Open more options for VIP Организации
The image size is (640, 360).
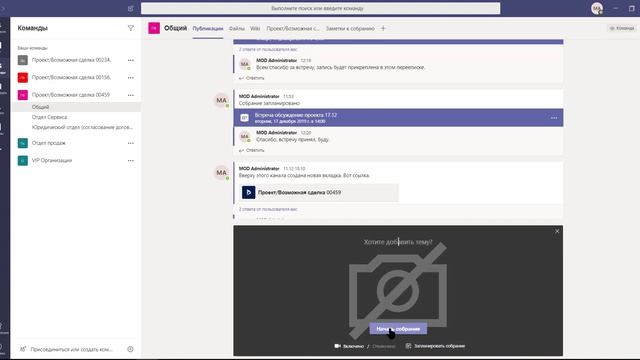pos(131,160)
